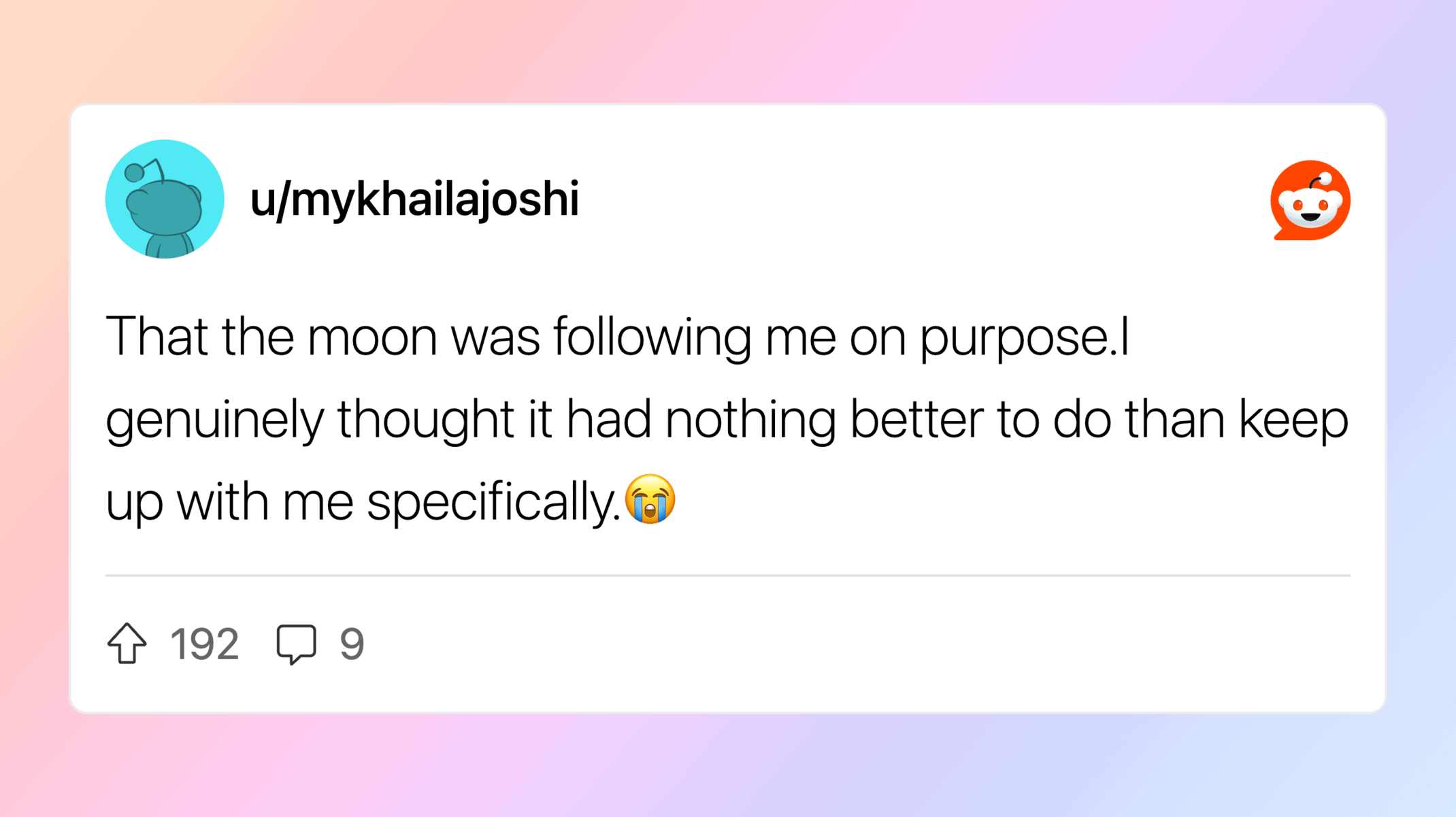Screen dimensions: 1456x817
Task: Click the word "genuinely" in post
Action: click(x=214, y=420)
